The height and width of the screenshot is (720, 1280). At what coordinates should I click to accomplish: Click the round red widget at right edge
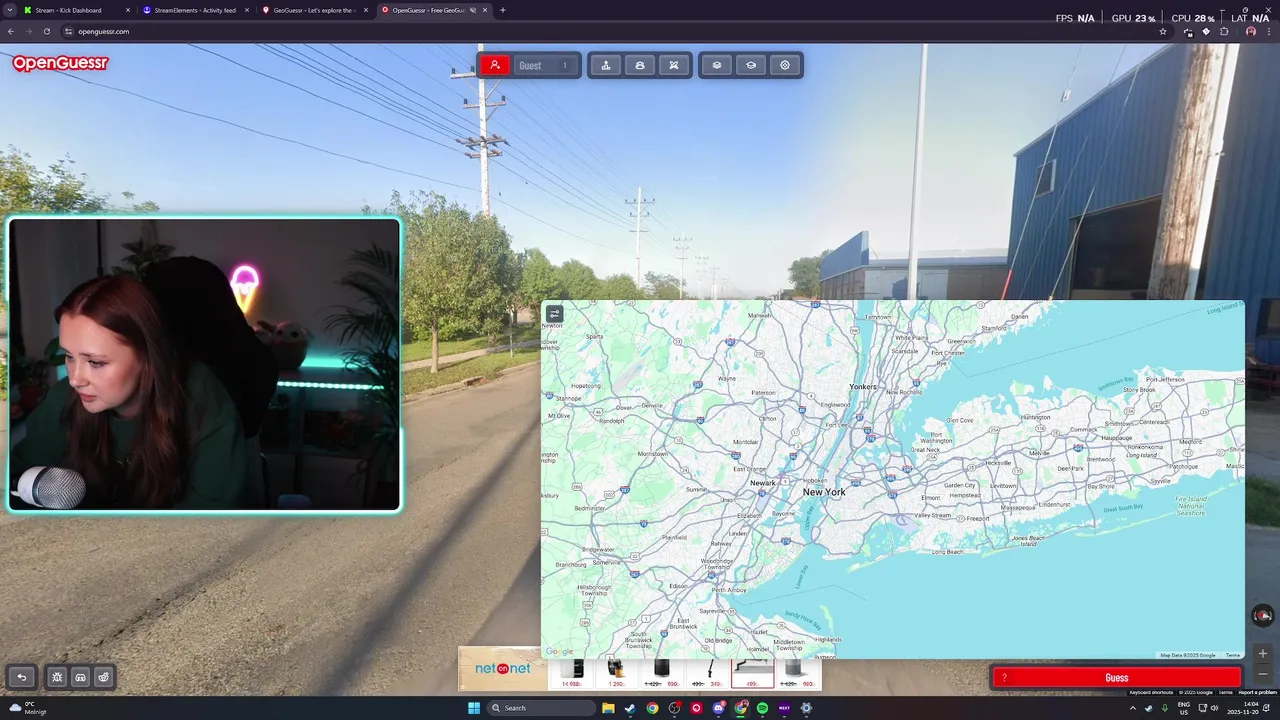[1263, 615]
